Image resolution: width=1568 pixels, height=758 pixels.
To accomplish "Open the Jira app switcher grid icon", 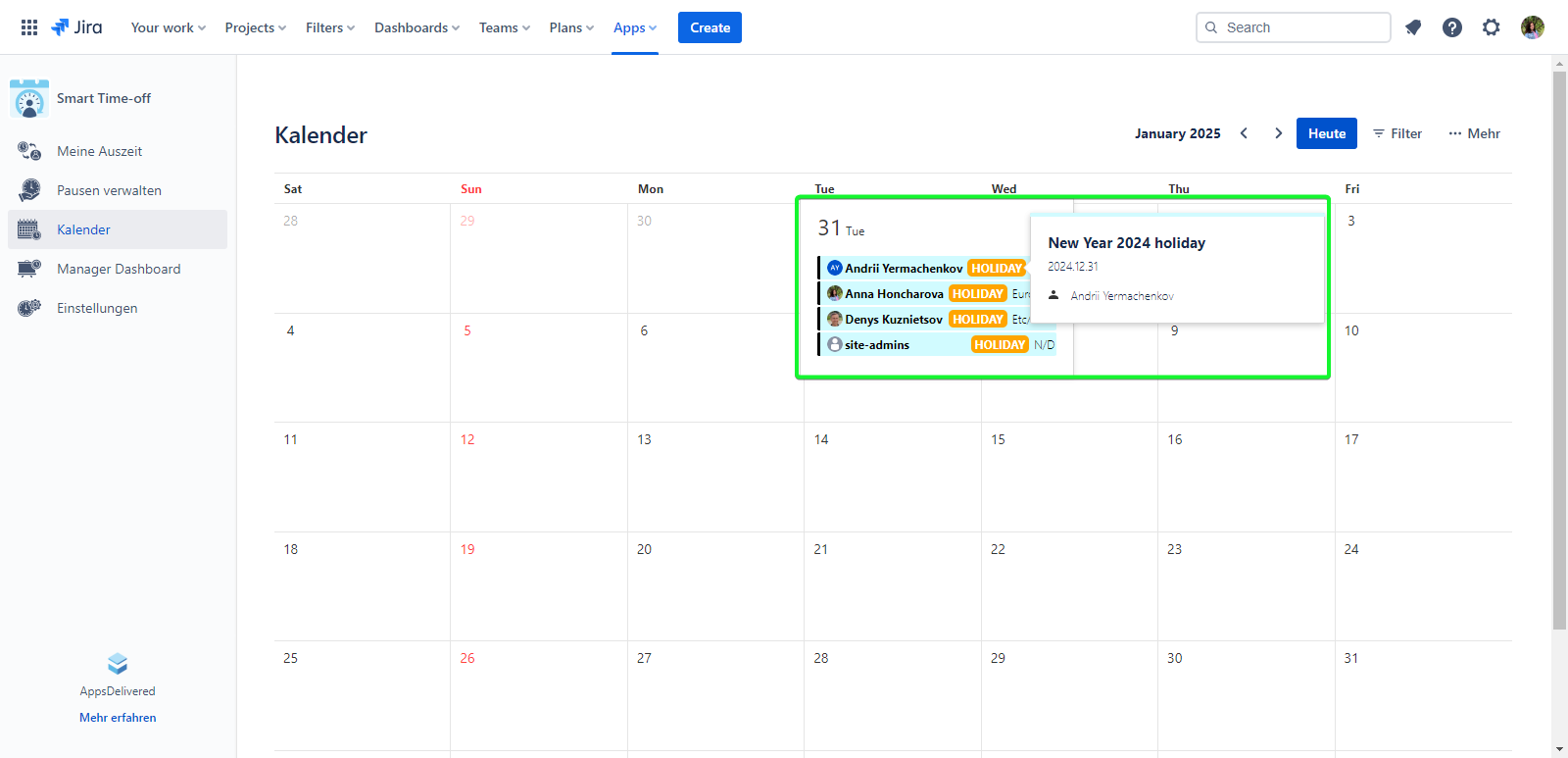I will click(x=29, y=27).
